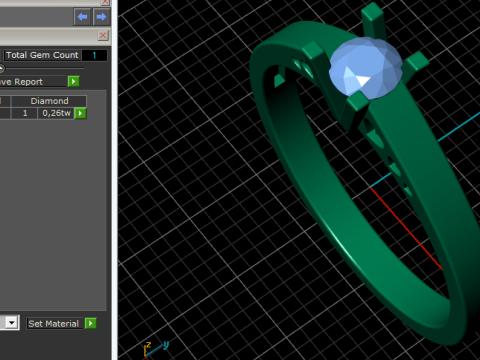Viewport: 480px width, 360px height.
Task: Click the green arrow beside 0,26tw
Action: (x=80, y=113)
